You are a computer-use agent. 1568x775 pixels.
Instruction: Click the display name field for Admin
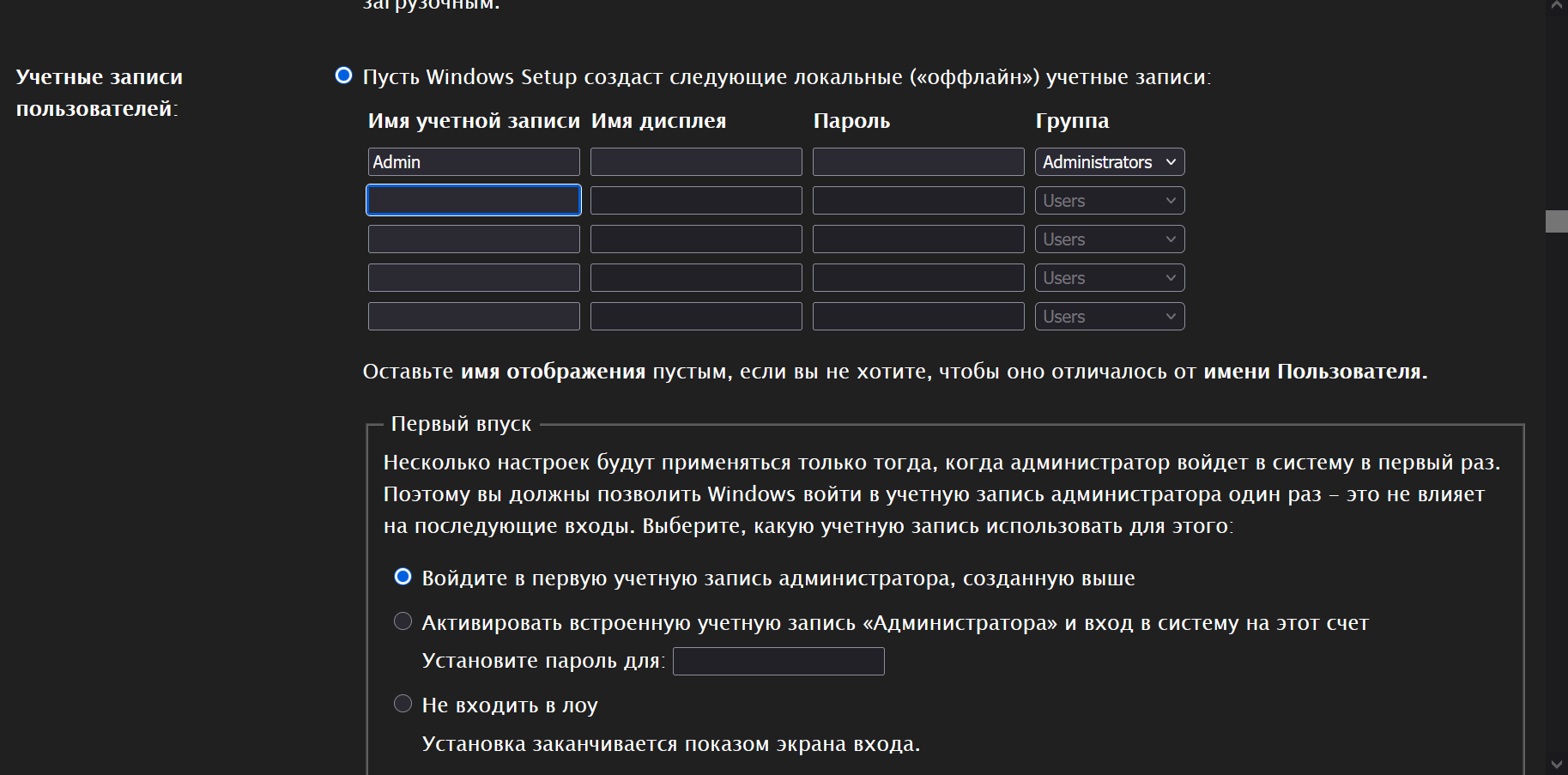[696, 162]
